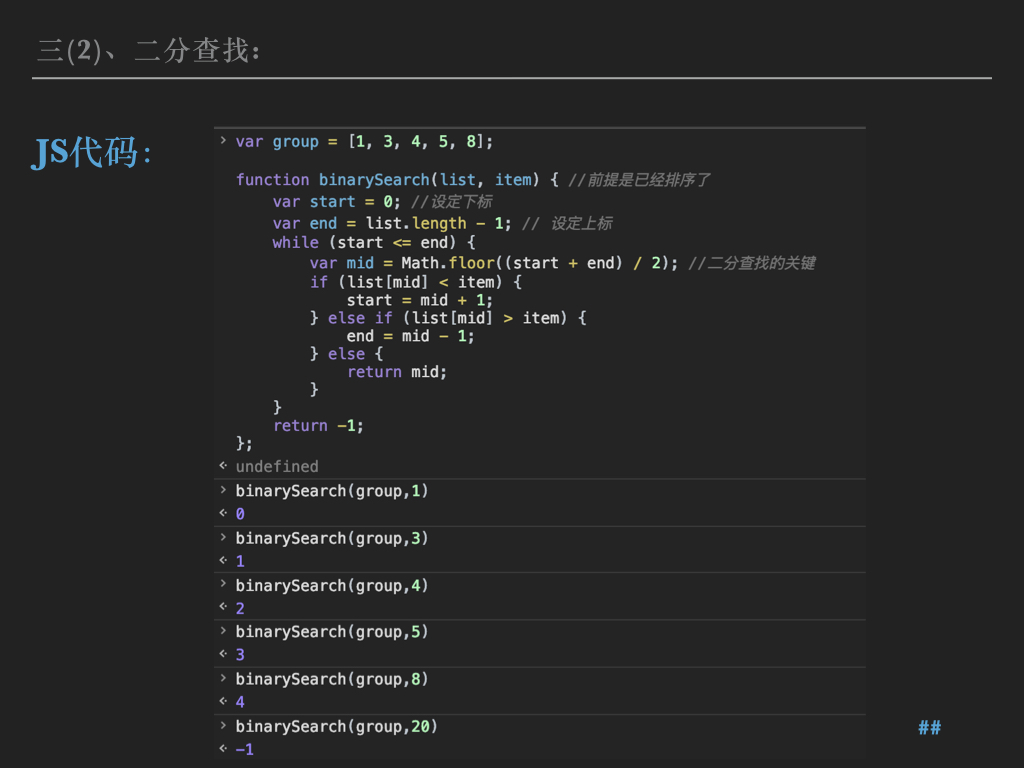The width and height of the screenshot is (1024, 768).
Task: Click the output arrow next to 'undefined'
Action: 223,466
